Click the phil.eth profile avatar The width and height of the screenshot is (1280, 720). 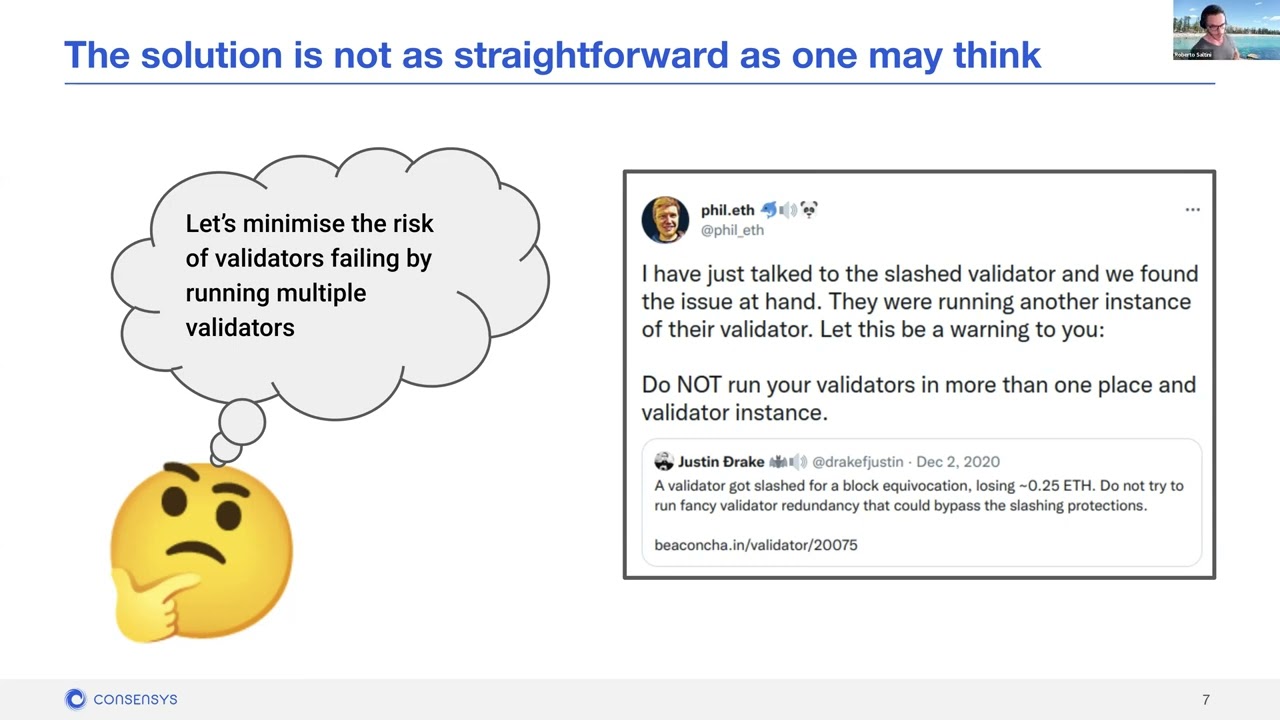pyautogui.click(x=665, y=220)
